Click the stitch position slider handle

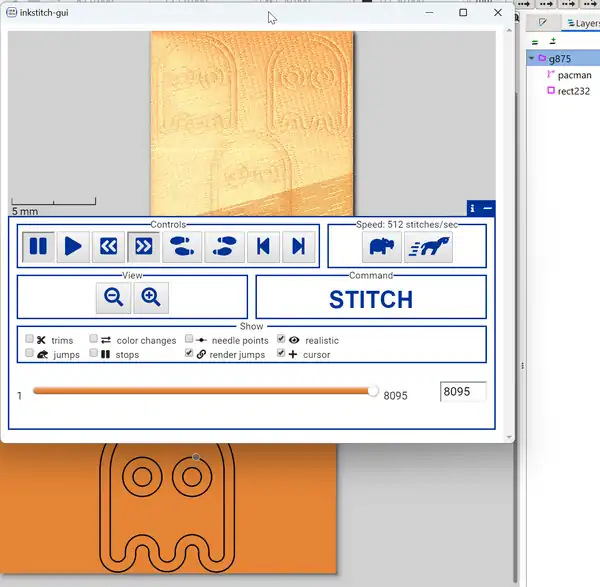(373, 392)
